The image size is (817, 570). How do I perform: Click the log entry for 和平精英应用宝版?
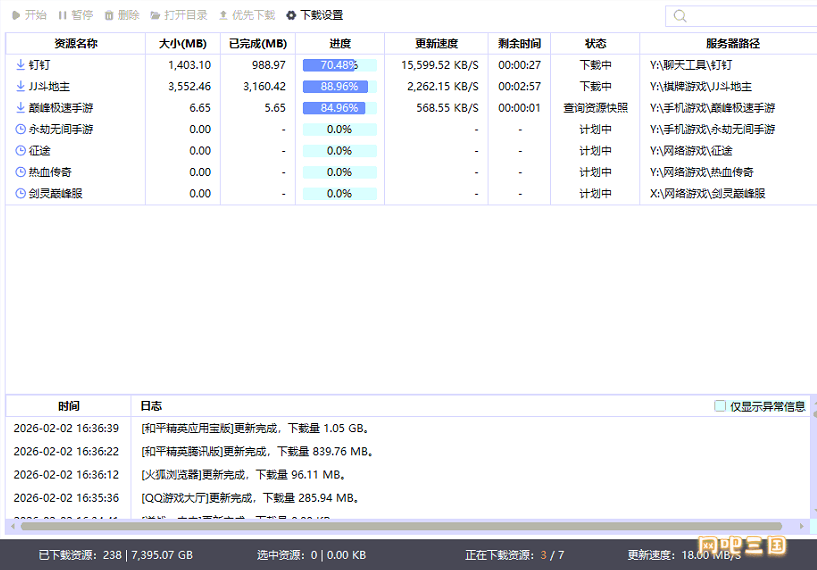(255, 428)
